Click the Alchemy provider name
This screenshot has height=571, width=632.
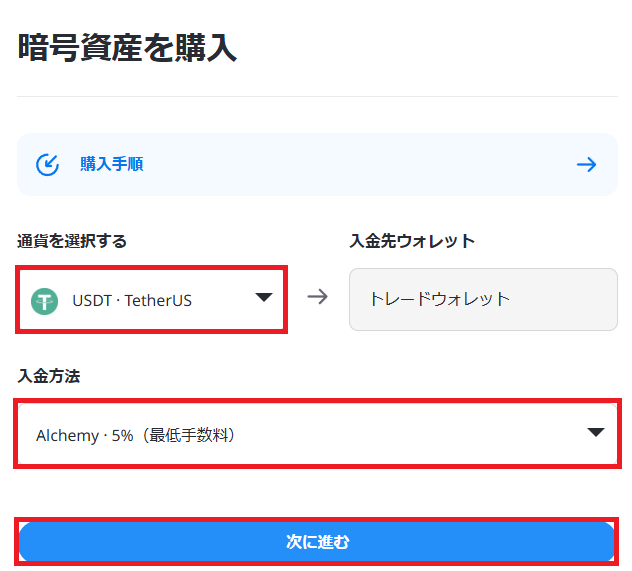(x=67, y=436)
